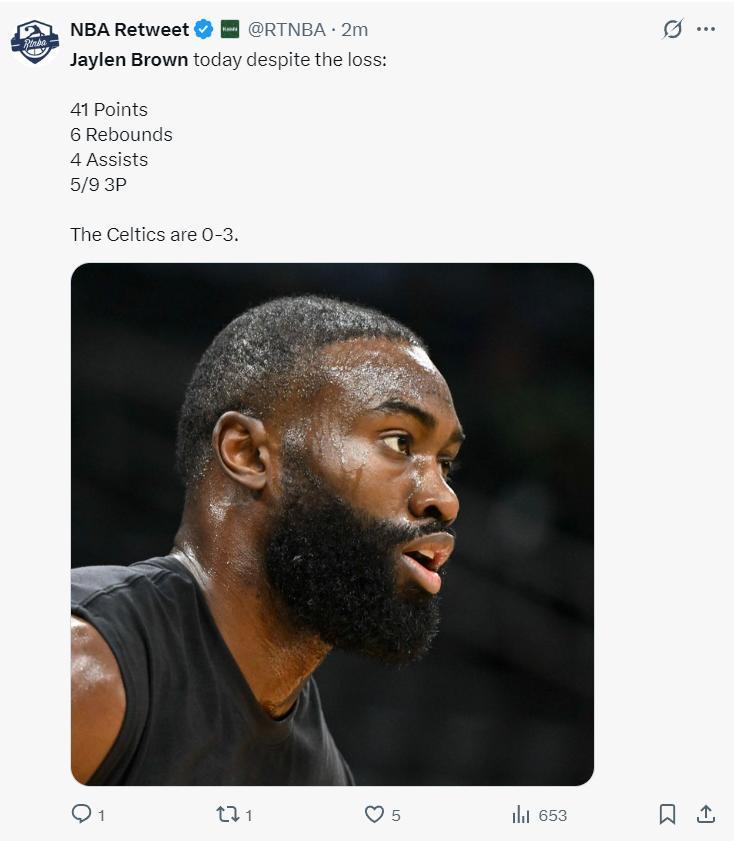This screenshot has height=841, width=734.
Task: Toggle the bookmark for this post
Action: pyautogui.click(x=667, y=814)
